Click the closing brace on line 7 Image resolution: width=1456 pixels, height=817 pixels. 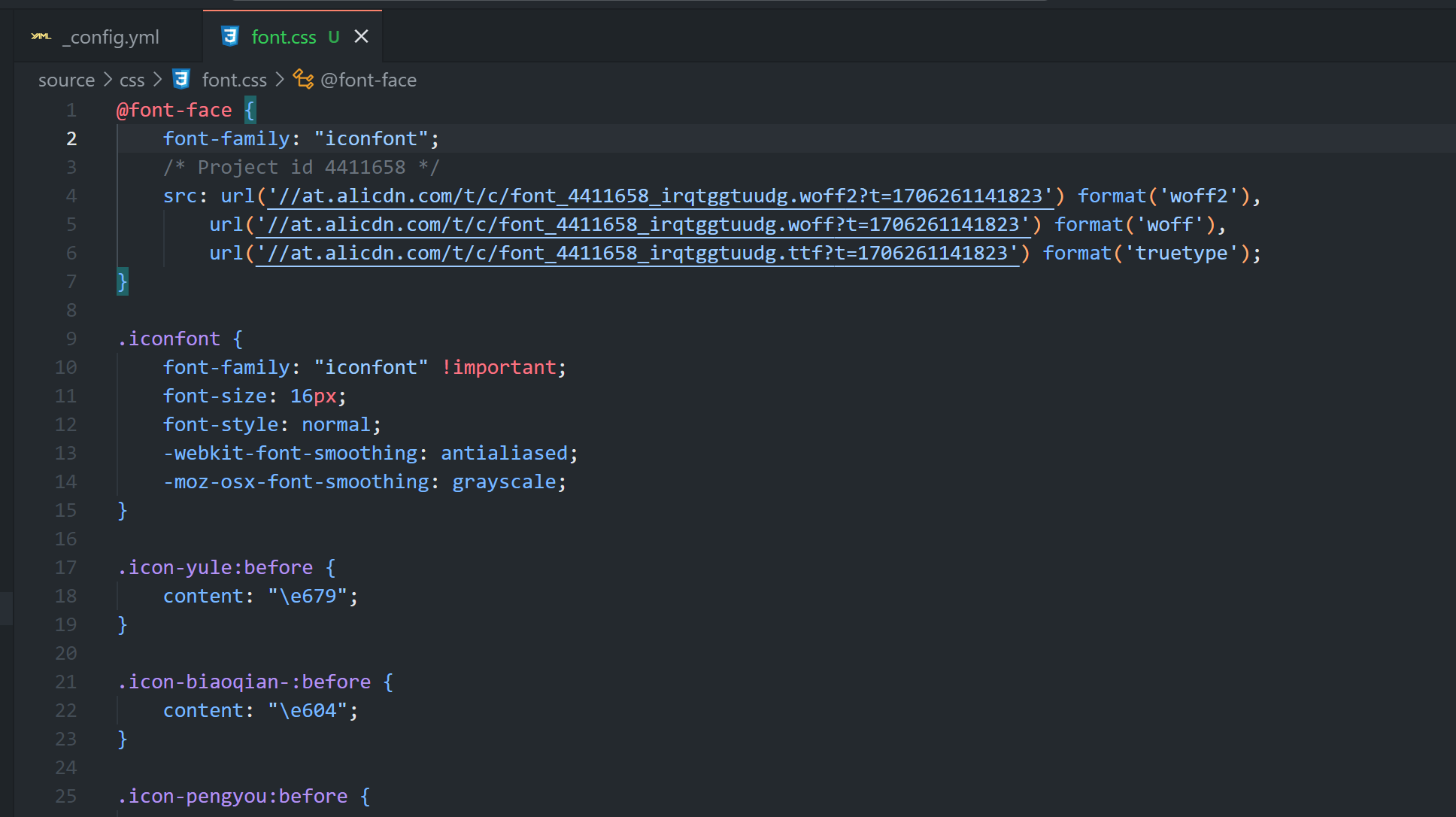tap(123, 281)
